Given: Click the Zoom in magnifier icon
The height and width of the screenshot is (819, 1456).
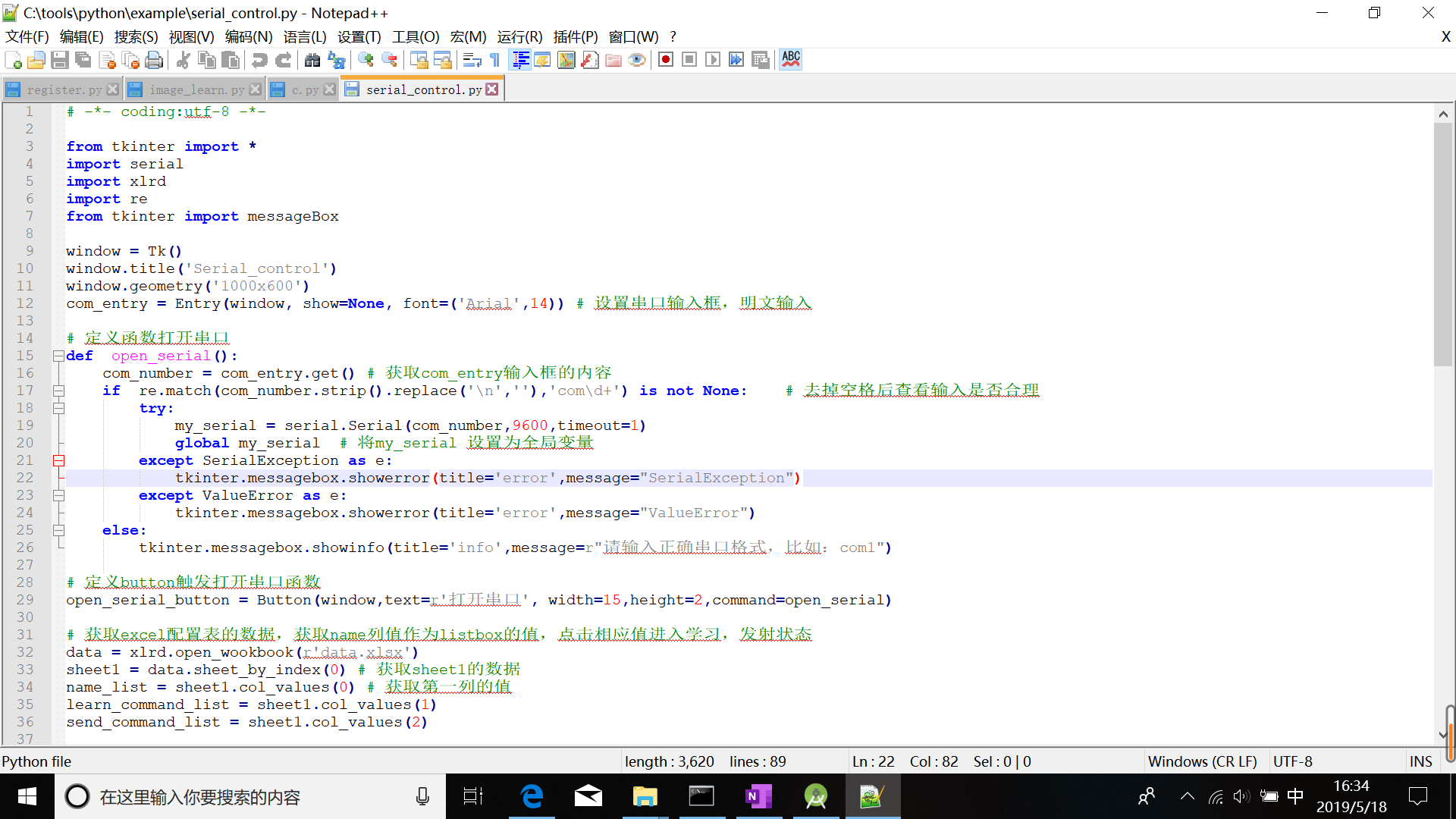Looking at the screenshot, I should click(366, 60).
